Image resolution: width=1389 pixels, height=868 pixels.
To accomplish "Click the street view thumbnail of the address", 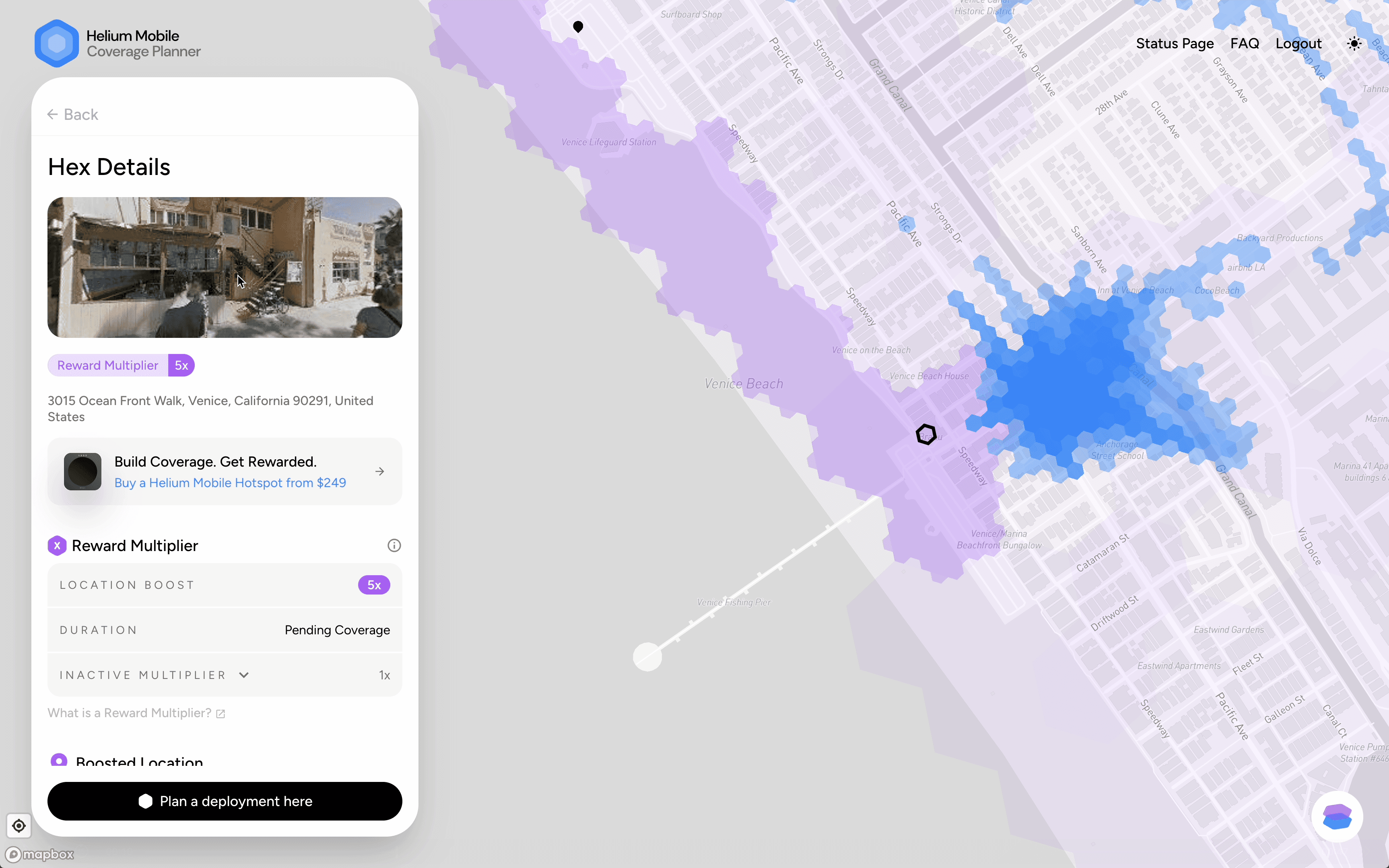I will point(225,267).
